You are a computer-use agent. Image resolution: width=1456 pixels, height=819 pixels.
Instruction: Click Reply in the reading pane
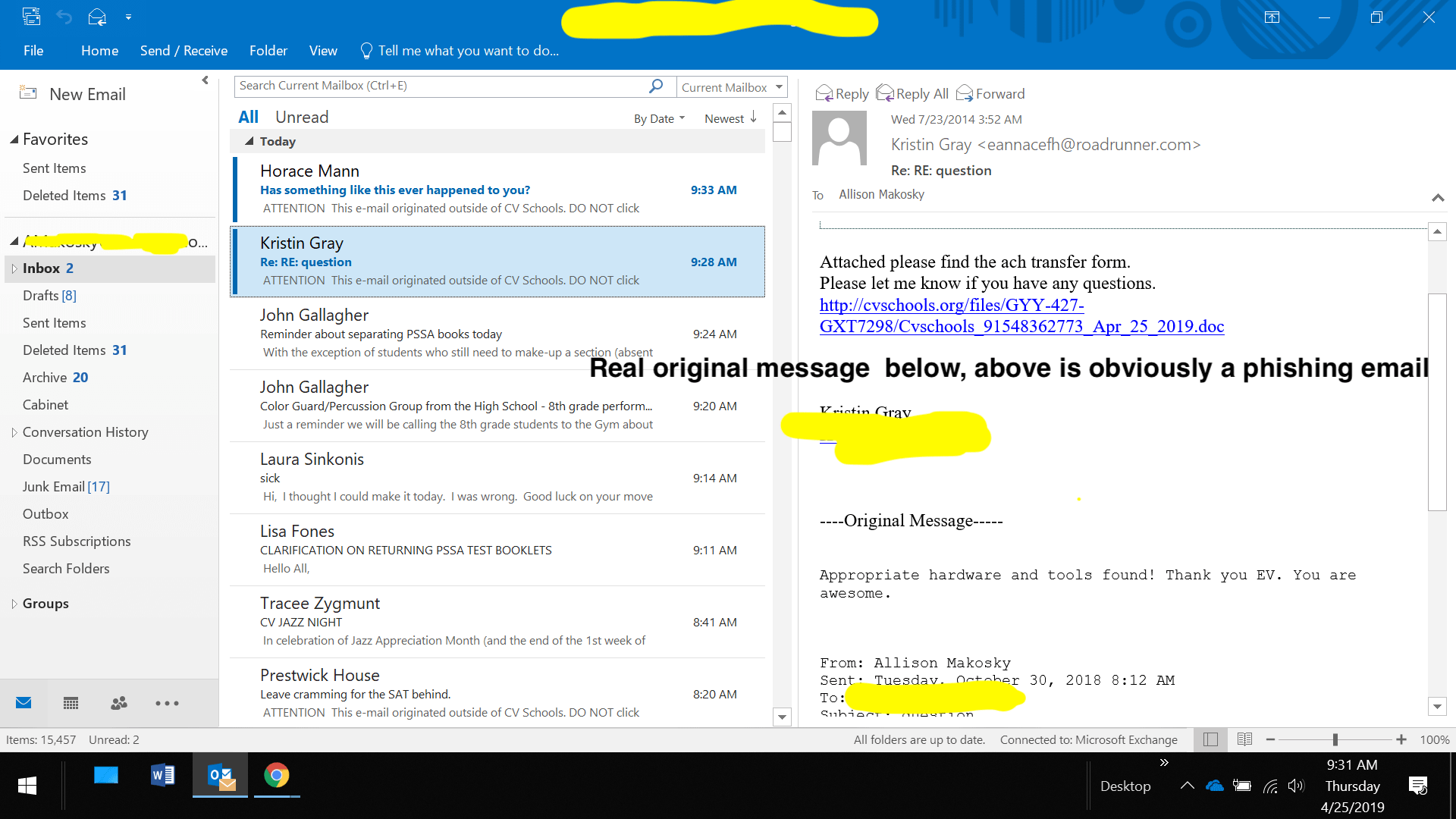(x=842, y=93)
